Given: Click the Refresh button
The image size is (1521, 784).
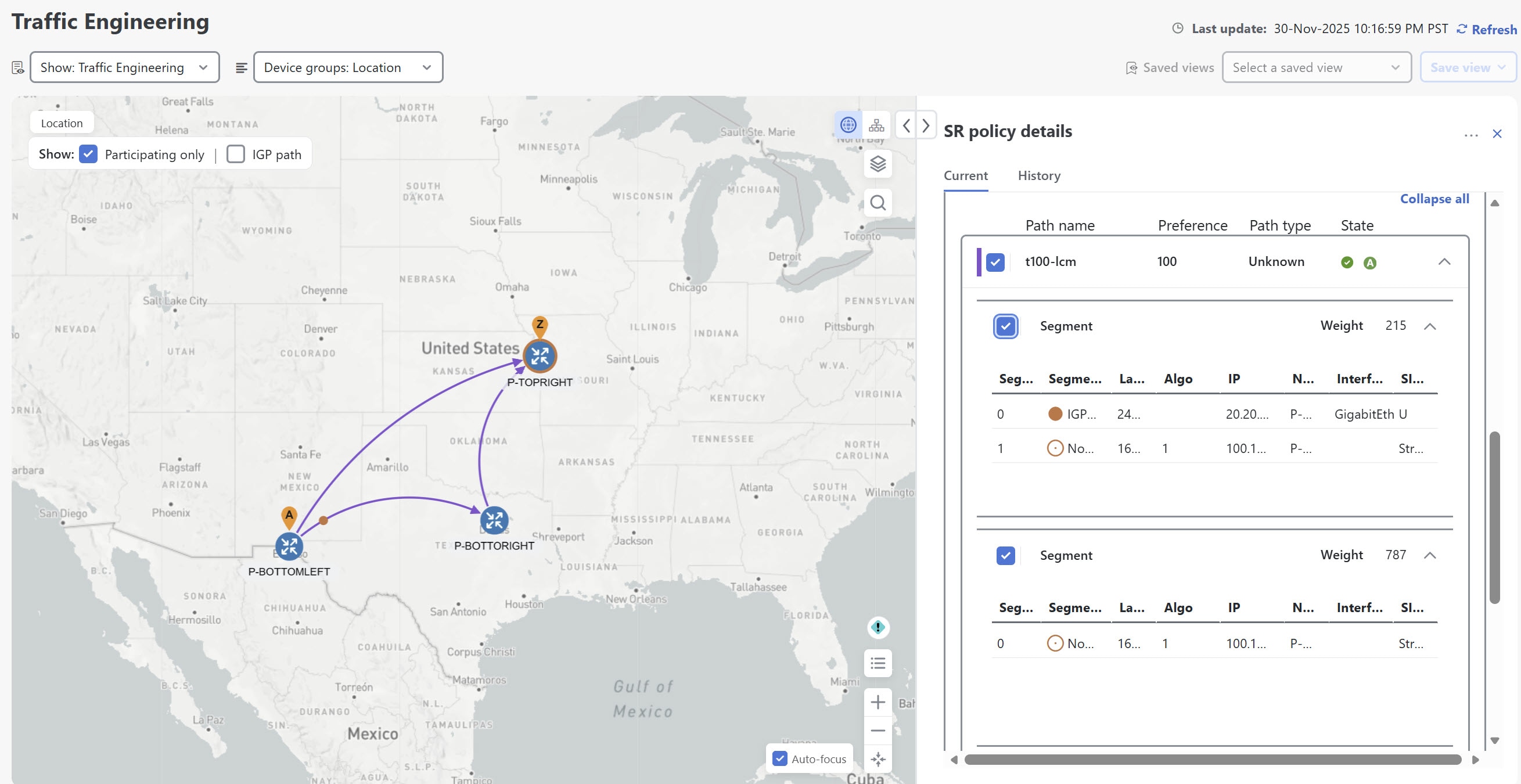Looking at the screenshot, I should point(1487,30).
